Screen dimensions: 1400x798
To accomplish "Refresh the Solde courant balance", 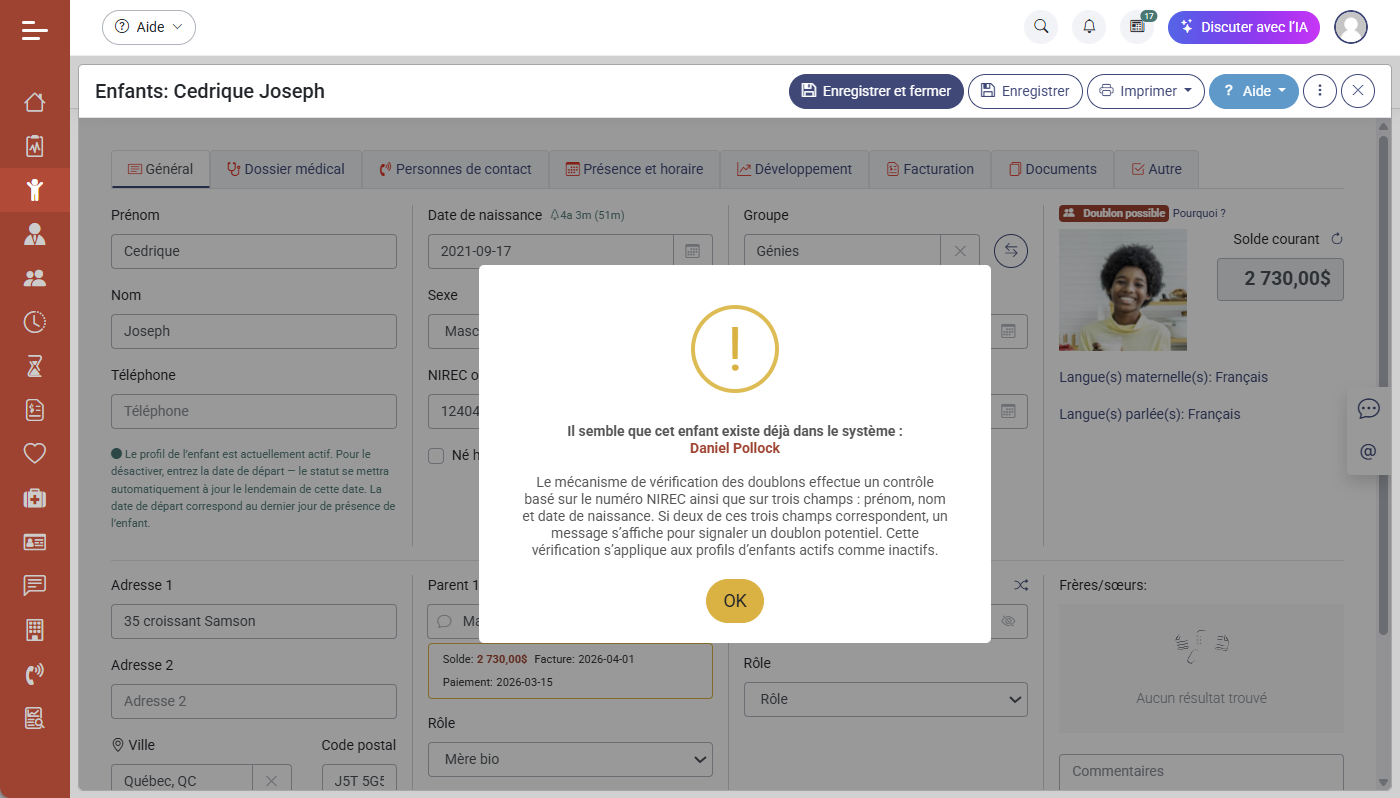I will click(1336, 239).
